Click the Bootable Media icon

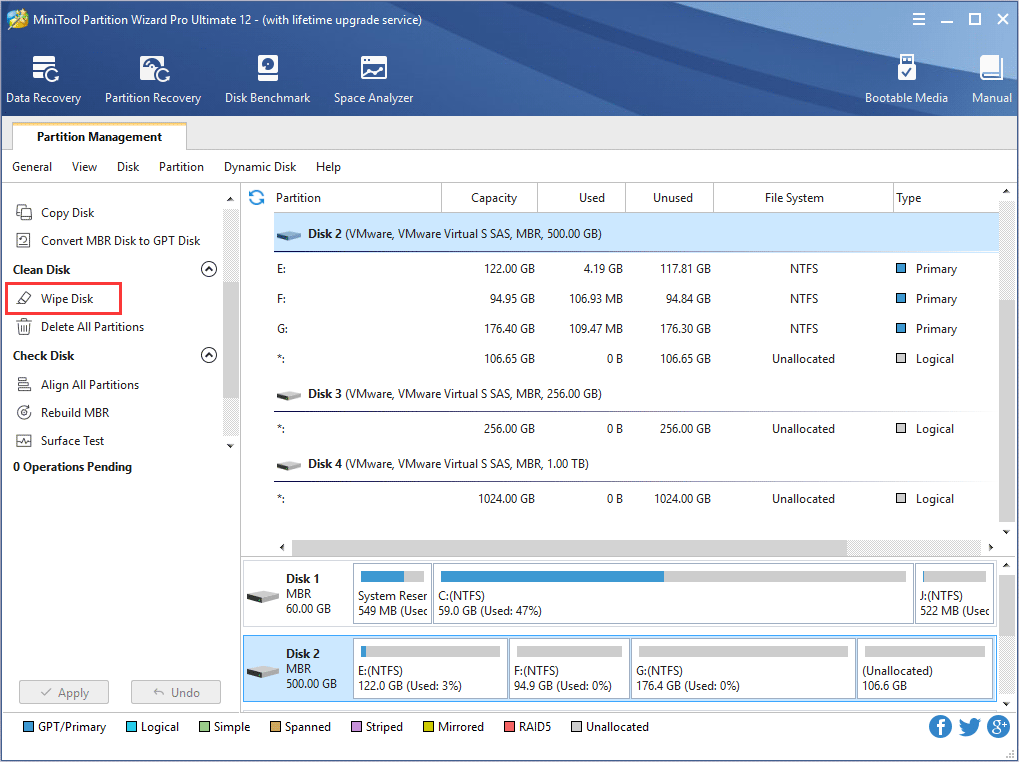click(x=906, y=78)
